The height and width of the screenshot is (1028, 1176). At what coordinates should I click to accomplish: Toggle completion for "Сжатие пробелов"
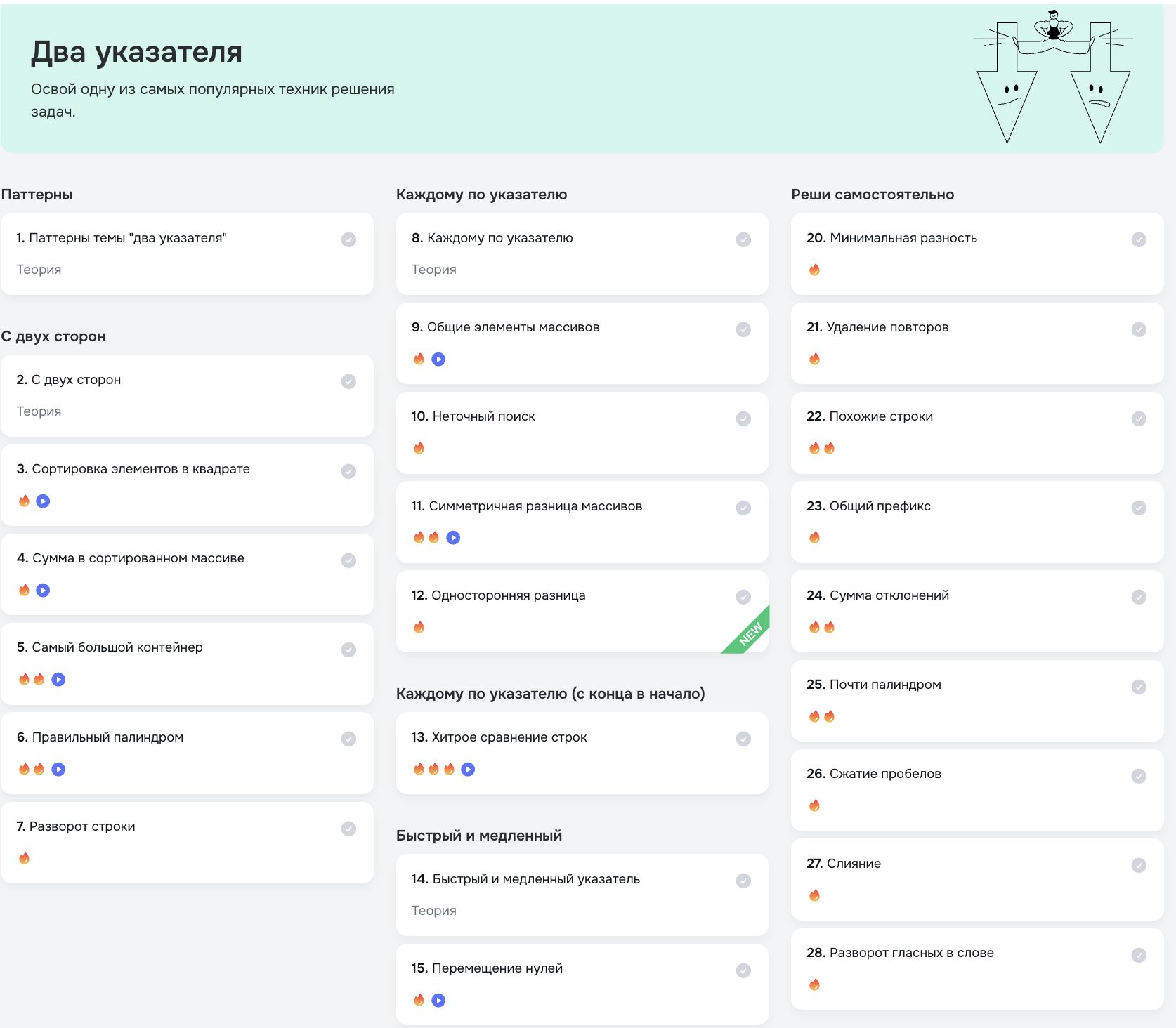tap(1139, 775)
